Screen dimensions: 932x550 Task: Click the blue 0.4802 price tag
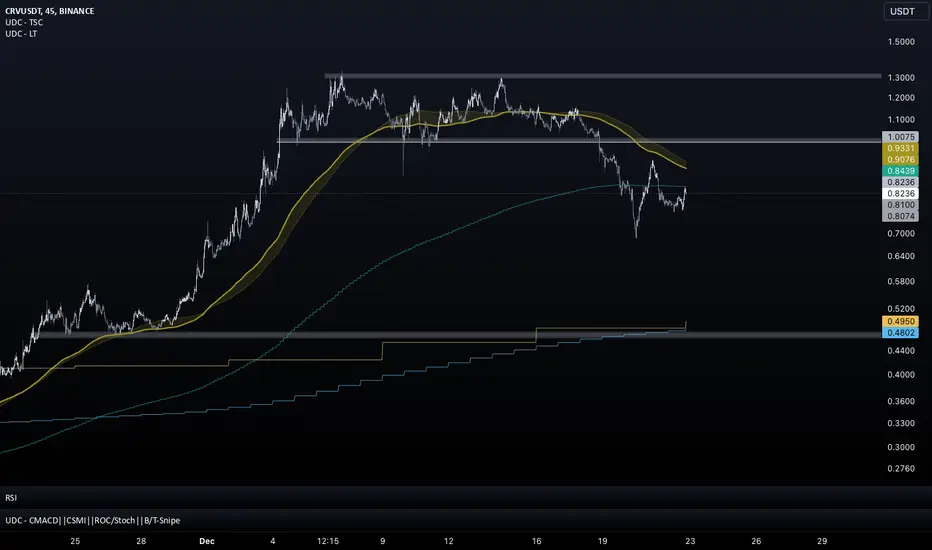[x=900, y=332]
